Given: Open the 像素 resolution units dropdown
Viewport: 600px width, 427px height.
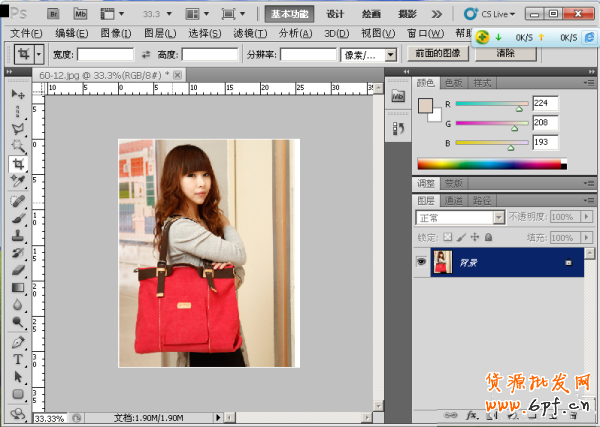Looking at the screenshot, I should [x=369, y=54].
